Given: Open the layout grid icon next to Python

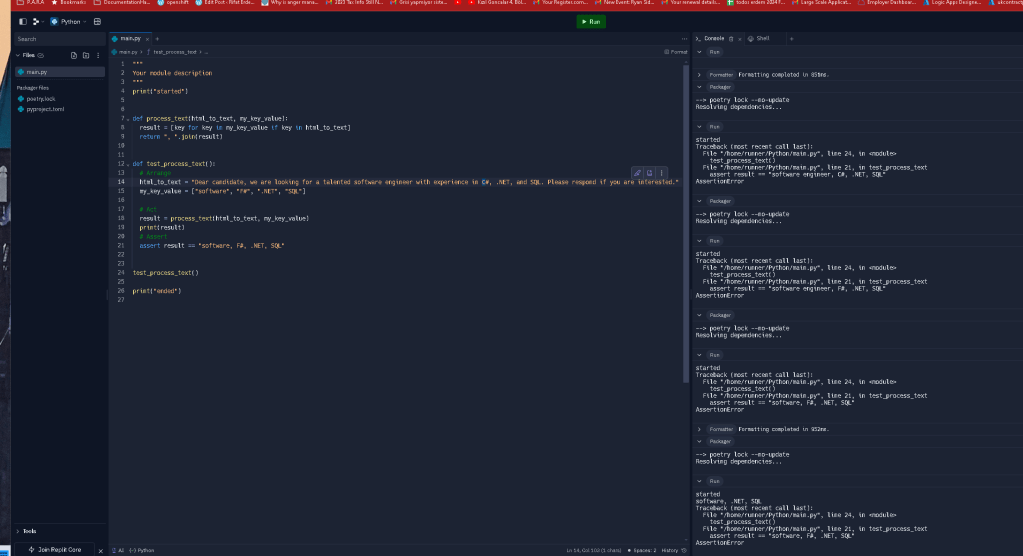Looking at the screenshot, I should pos(97,22).
